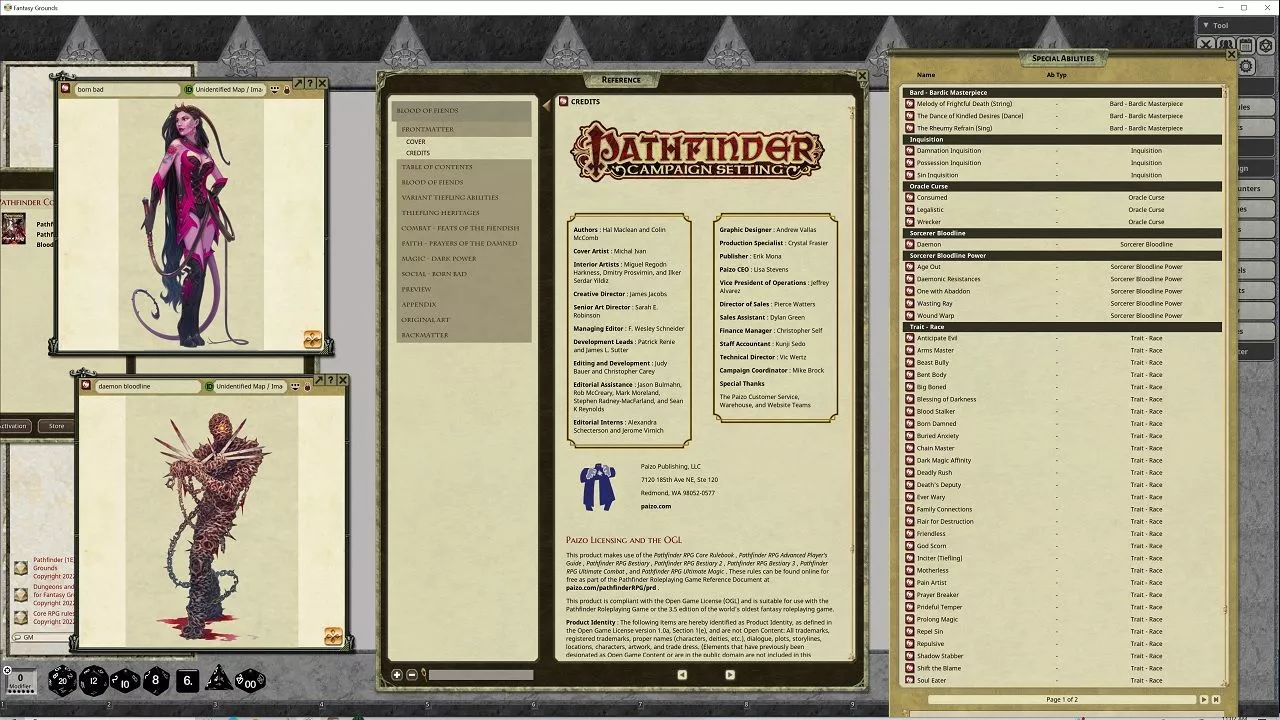Screen dimensions: 1280x720
Task: Roll the d12 die
Action: click(x=94, y=681)
